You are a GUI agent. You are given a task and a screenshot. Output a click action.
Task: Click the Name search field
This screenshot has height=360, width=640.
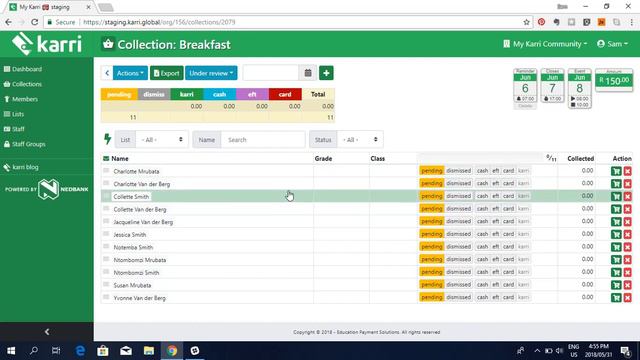263,140
